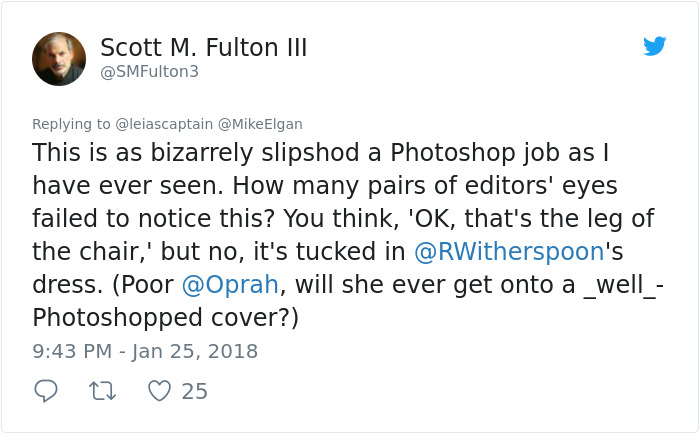Click the 'Photoshopped cover?)' closing line

[x=166, y=317]
